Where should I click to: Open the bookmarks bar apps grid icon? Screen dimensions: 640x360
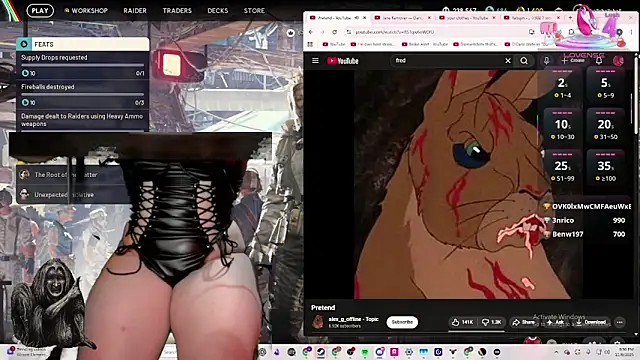pos(310,44)
